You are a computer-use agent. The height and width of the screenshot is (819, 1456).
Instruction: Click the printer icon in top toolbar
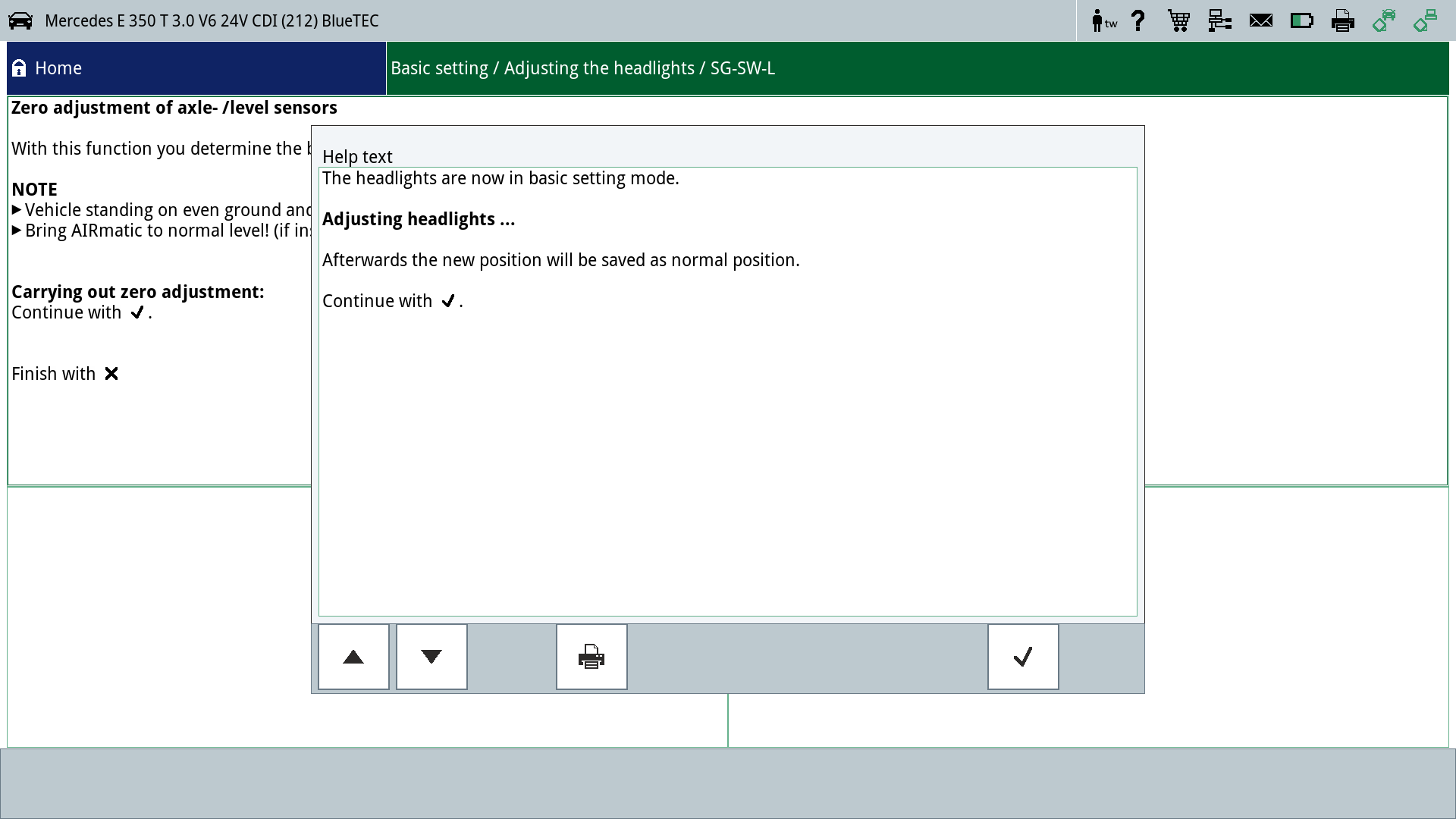click(1343, 20)
